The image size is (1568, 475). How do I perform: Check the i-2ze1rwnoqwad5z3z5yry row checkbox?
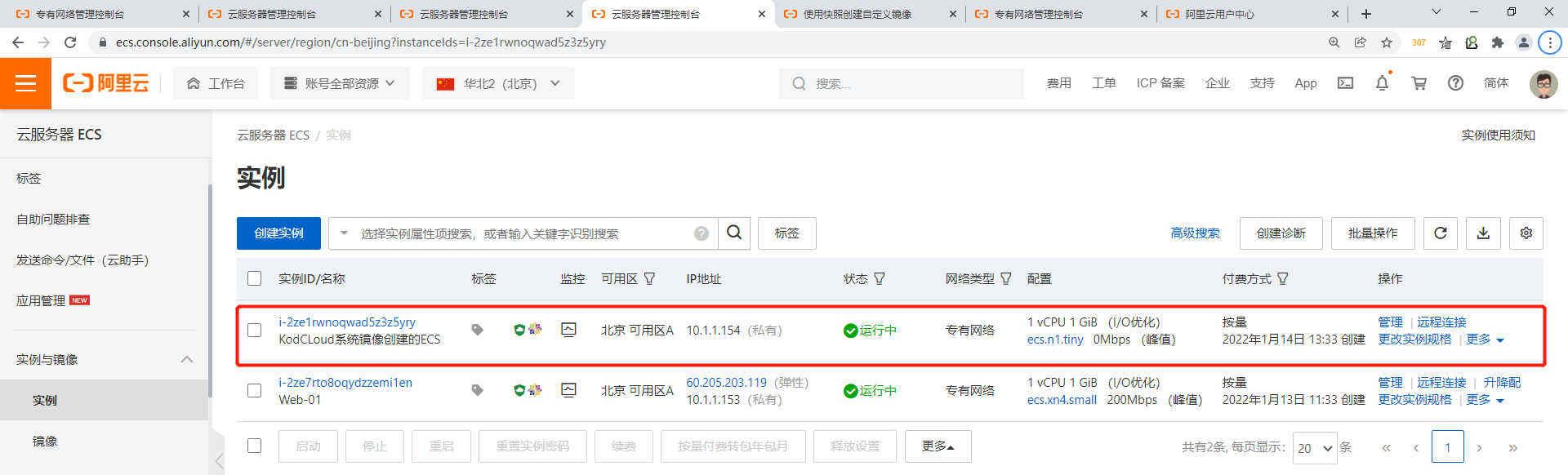coord(255,330)
